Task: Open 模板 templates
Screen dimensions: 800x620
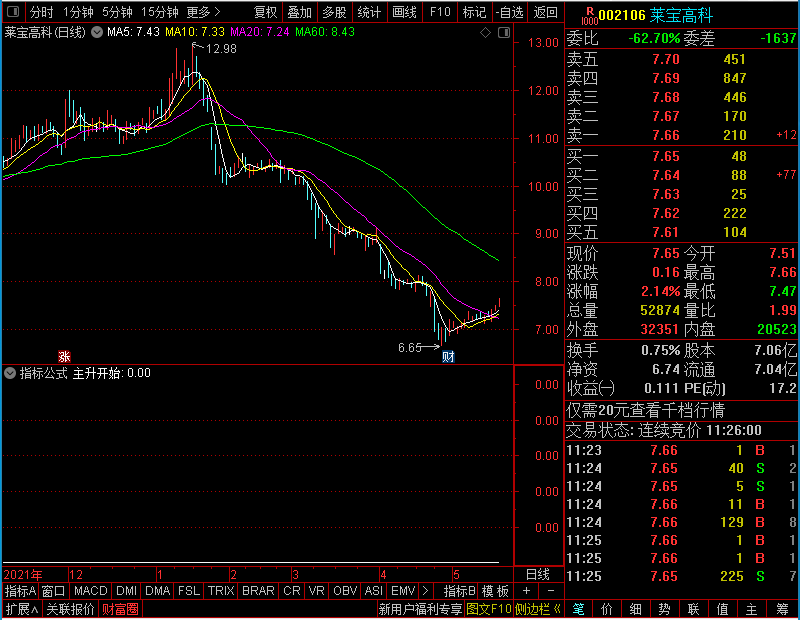Action: [495, 591]
